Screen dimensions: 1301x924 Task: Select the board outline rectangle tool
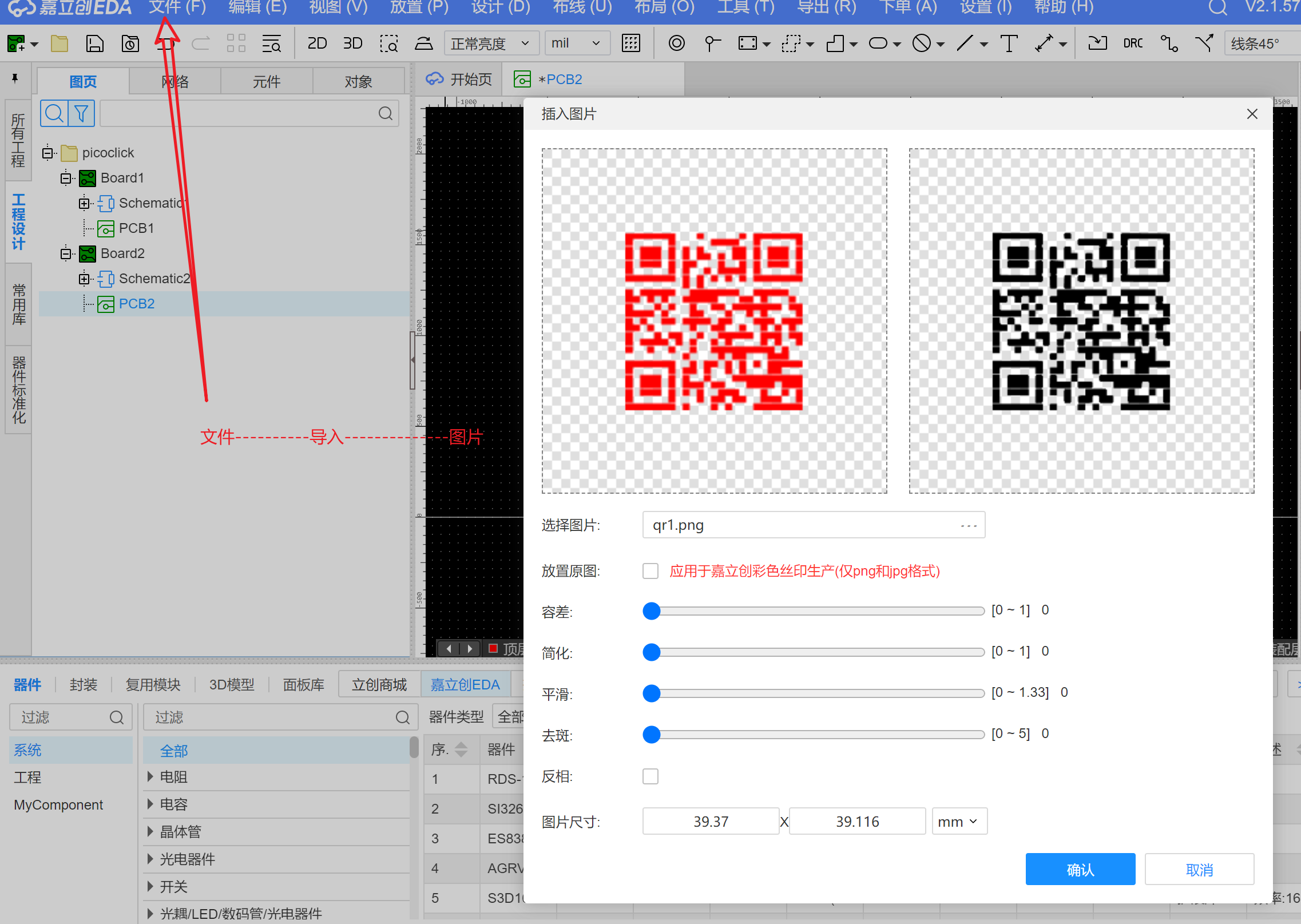(x=748, y=43)
